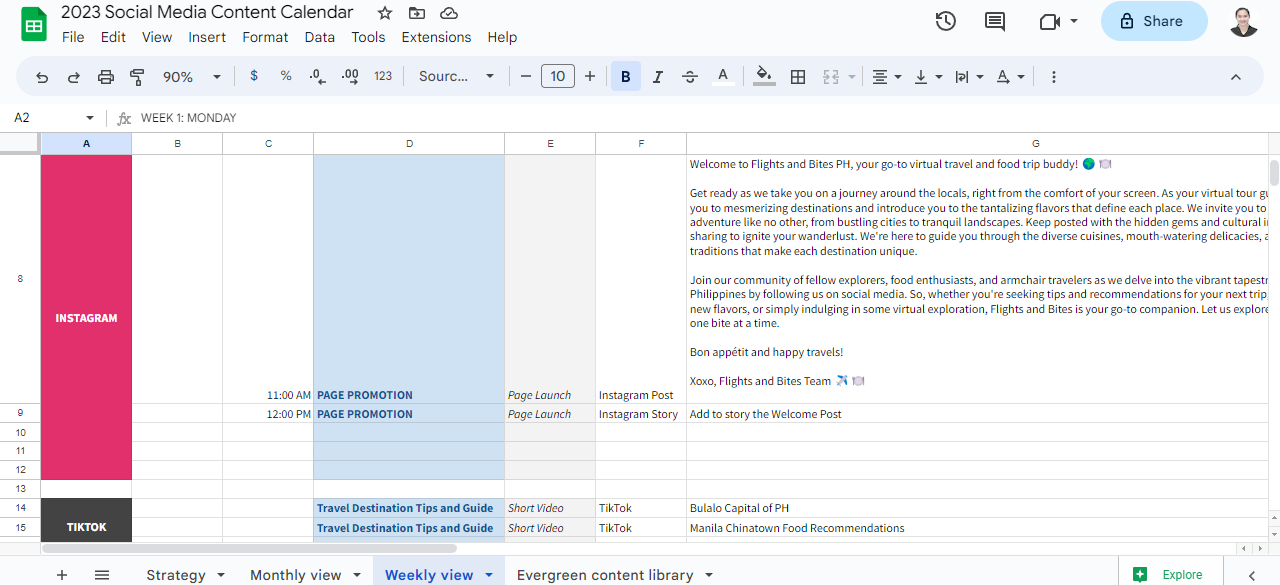This screenshot has width=1280, height=585.
Task: Open the merge cells type dropdown
Action: click(x=852, y=77)
